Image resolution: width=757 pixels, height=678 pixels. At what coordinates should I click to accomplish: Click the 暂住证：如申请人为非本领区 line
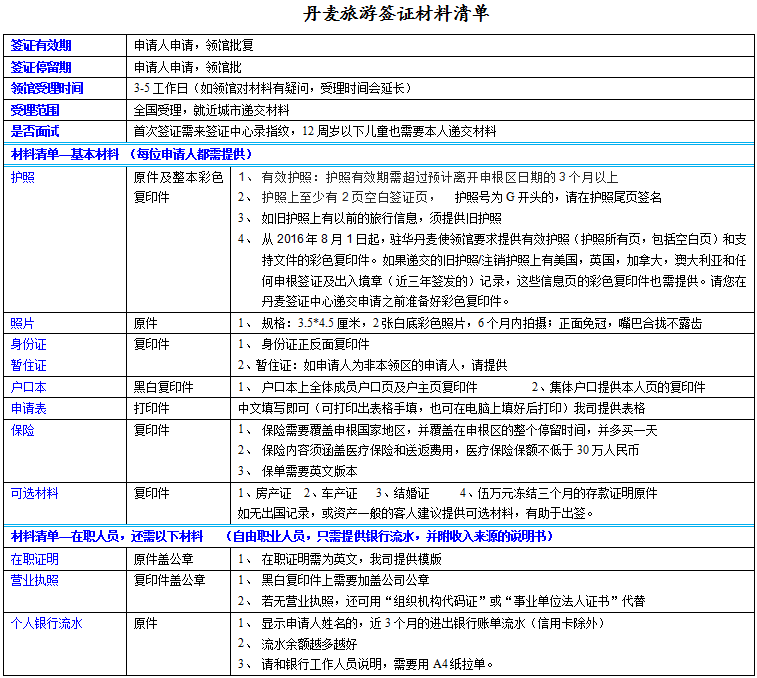click(372, 365)
